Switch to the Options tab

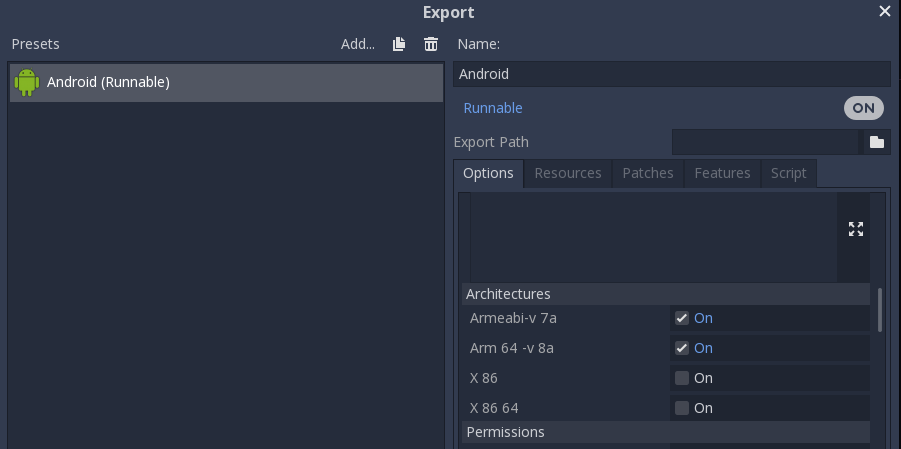[488, 173]
